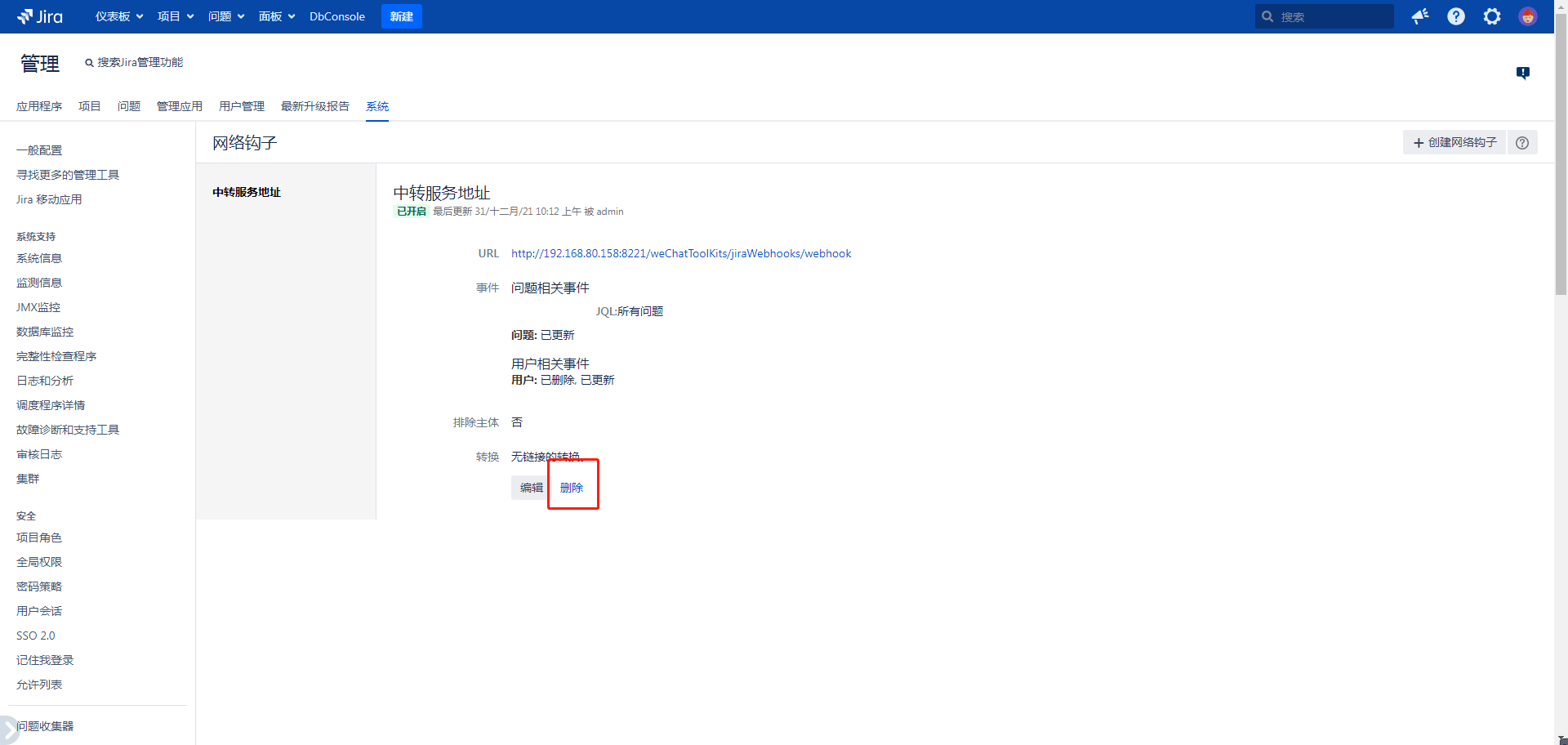Open the notifications megaphone icon
The image size is (1568, 745).
1420,16
